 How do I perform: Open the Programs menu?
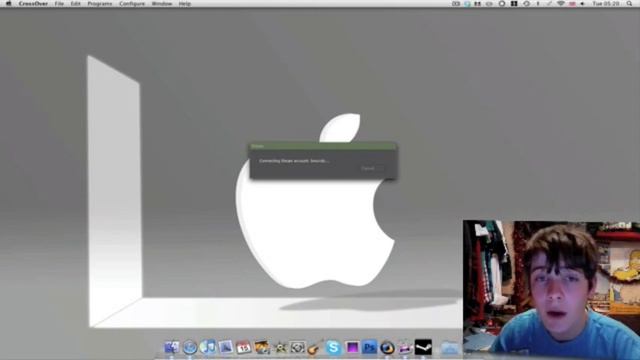pos(100,4)
